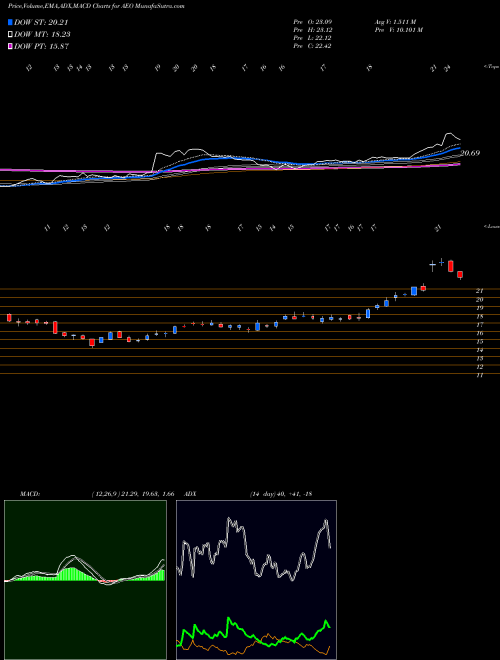Image resolution: width=500 pixels, height=660 pixels.
Task: Click the '<Tops' label at right edge
Action: [491, 67]
